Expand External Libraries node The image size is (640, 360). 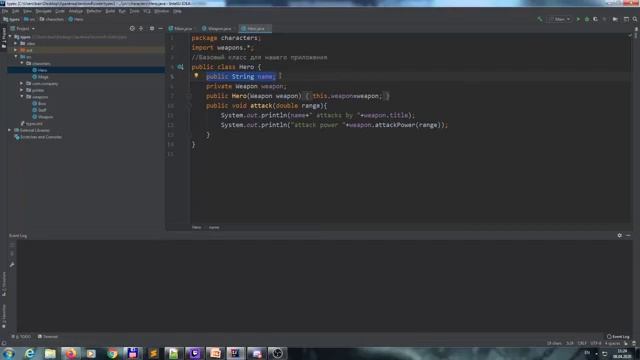[10, 130]
